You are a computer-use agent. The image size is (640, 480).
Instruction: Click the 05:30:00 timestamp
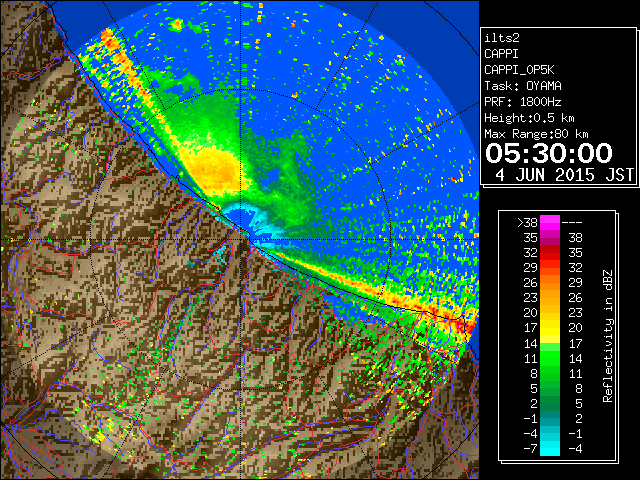click(x=549, y=153)
